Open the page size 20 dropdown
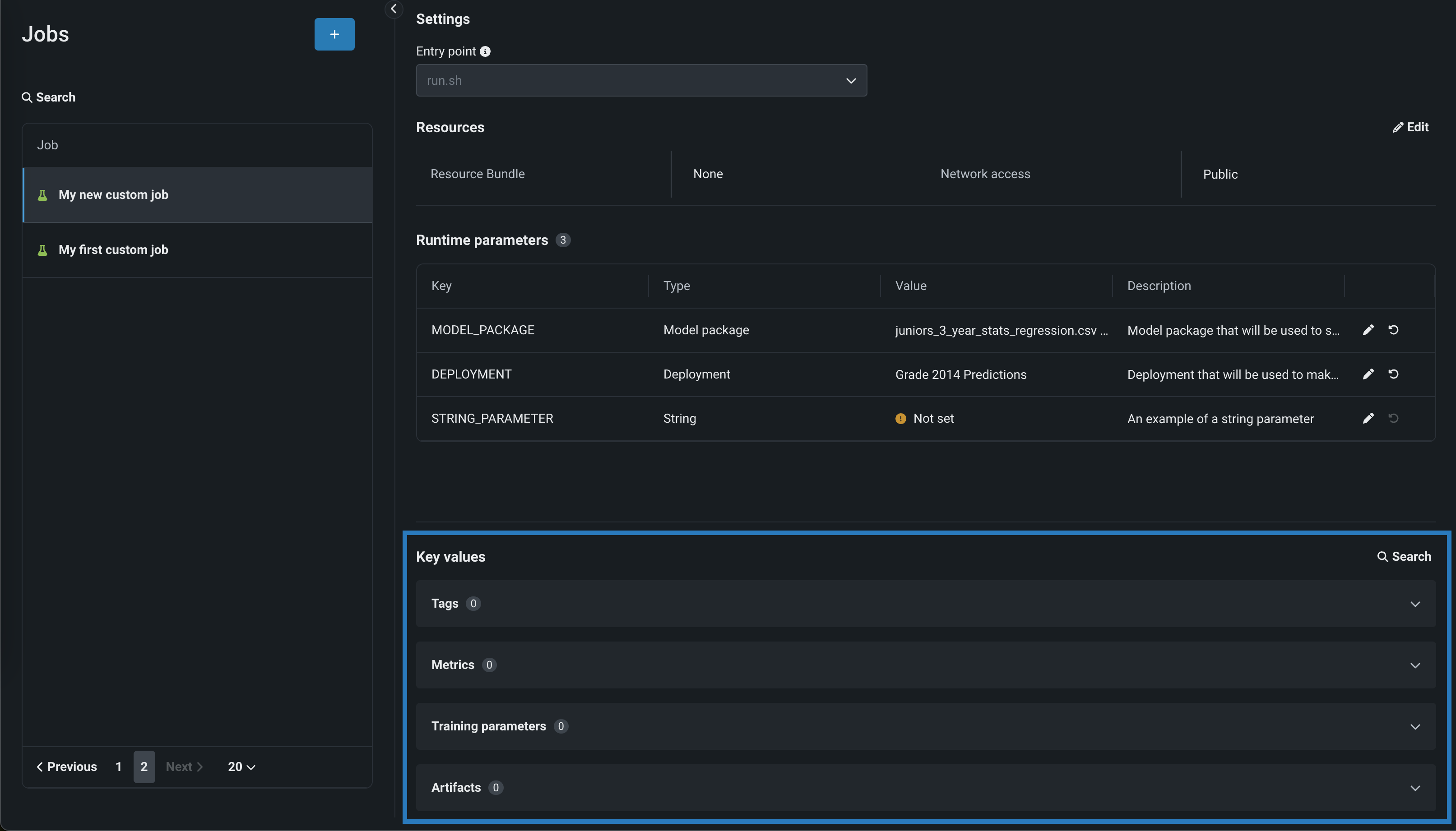Viewport: 1456px width, 831px height. tap(241, 766)
